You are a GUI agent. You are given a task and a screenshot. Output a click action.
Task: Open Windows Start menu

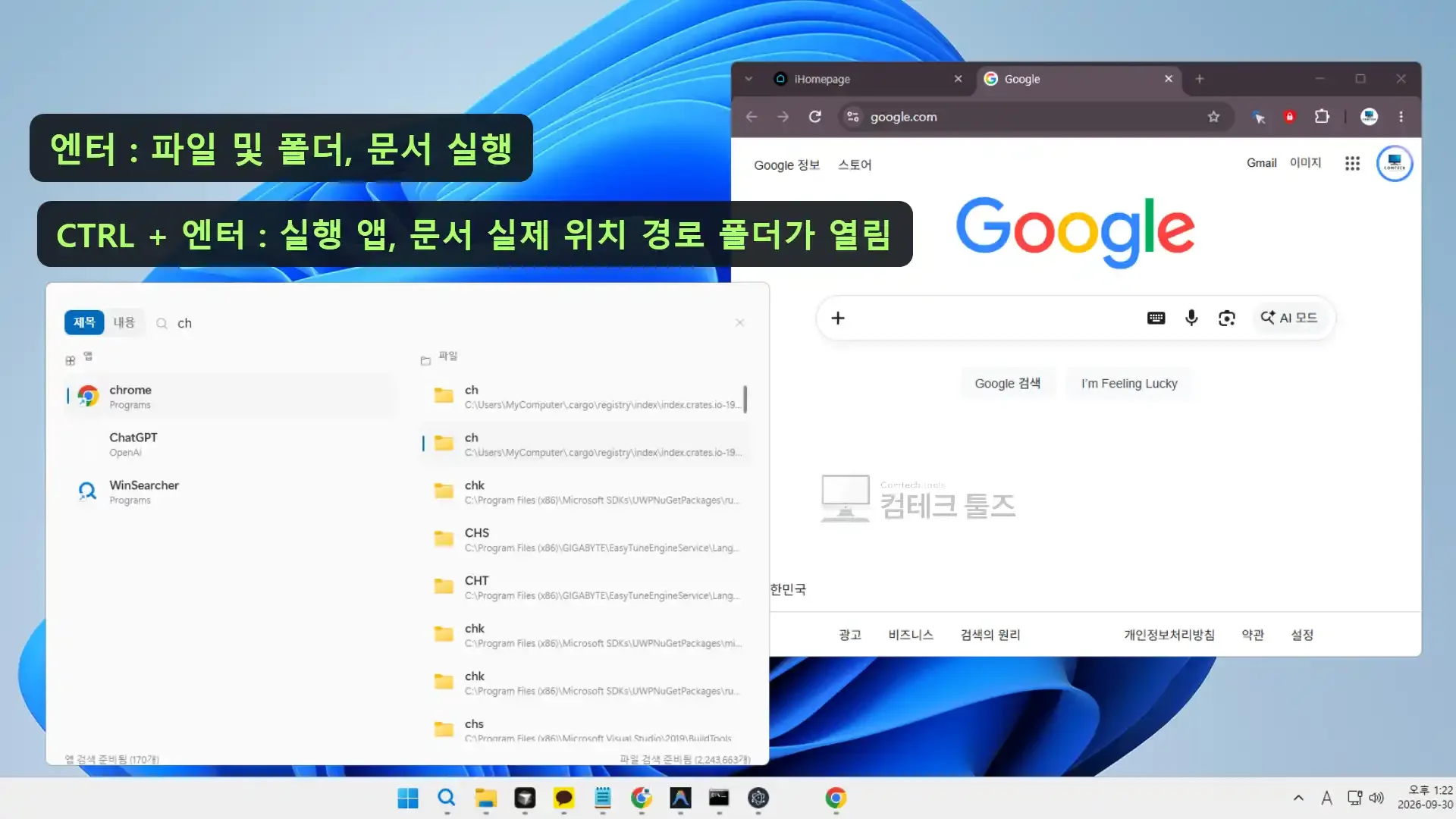[408, 798]
